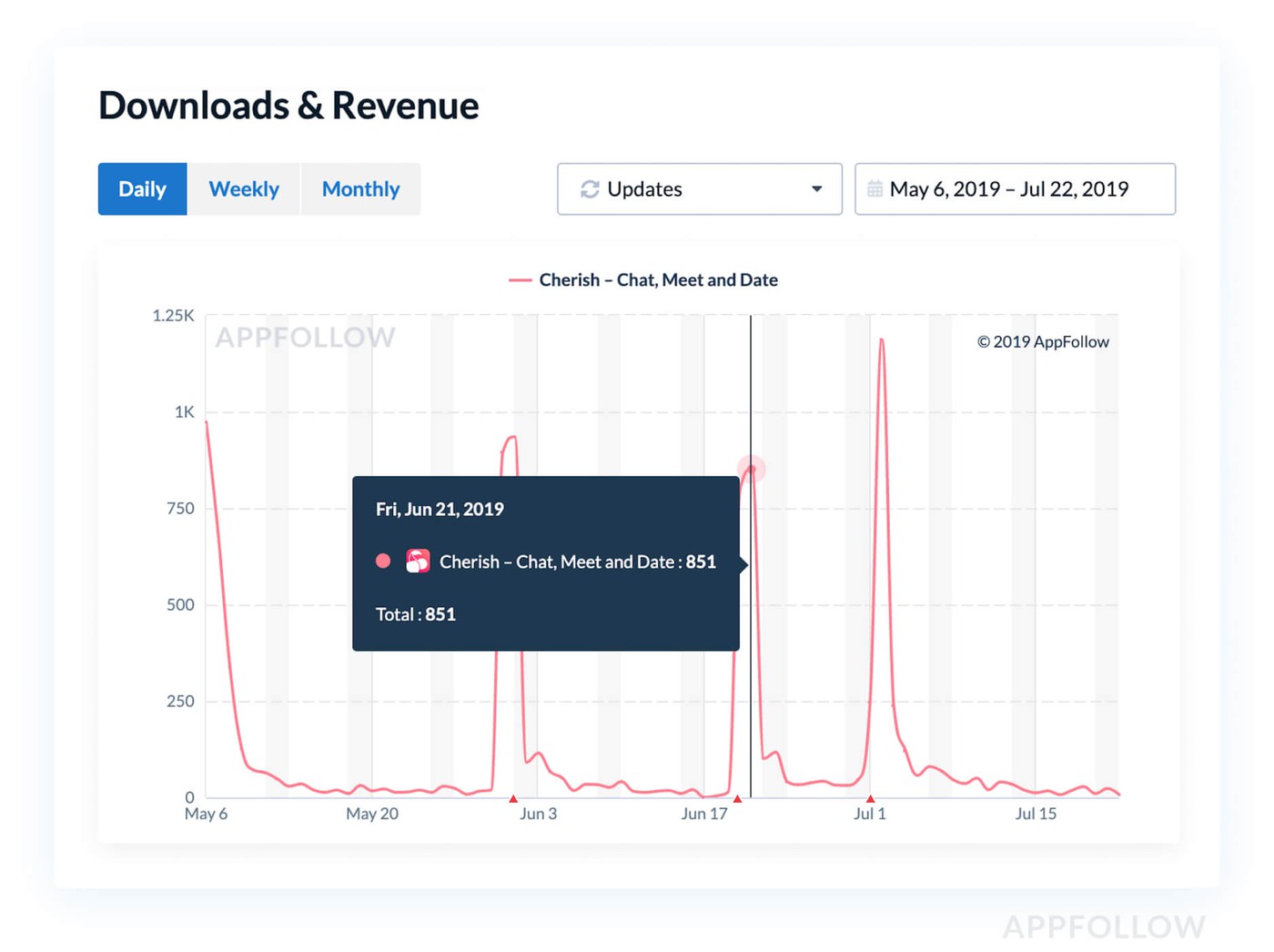
Task: Click the calendar icon in date field
Action: click(875, 189)
